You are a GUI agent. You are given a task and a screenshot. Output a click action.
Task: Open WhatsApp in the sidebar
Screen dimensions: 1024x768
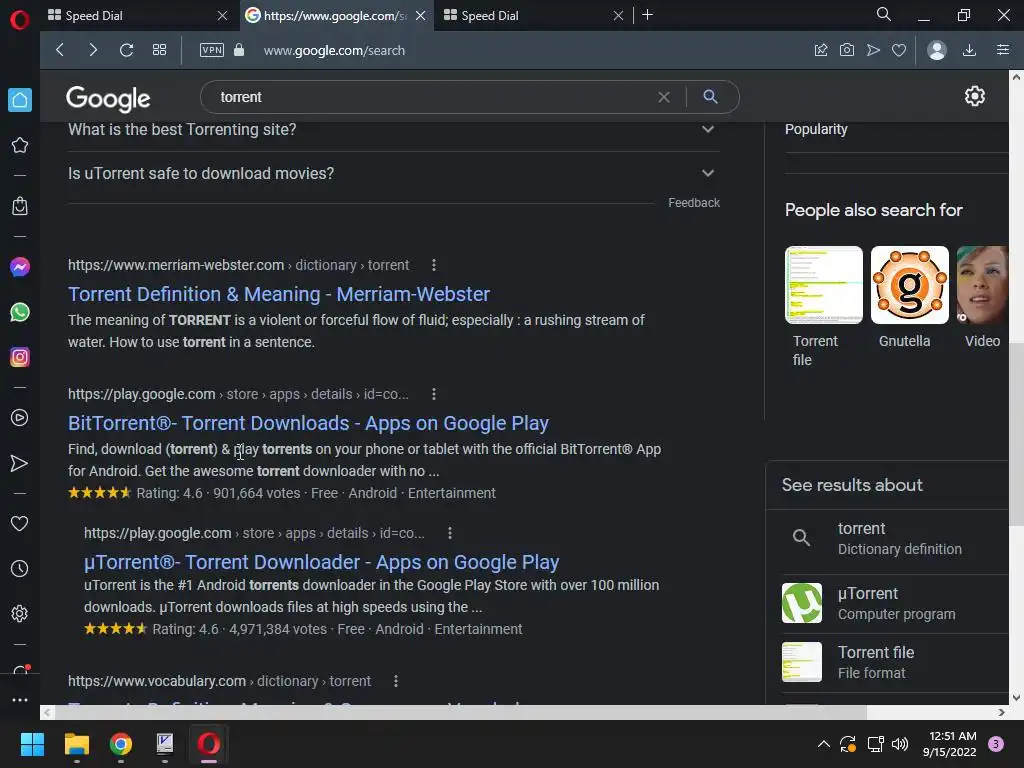[20, 312]
